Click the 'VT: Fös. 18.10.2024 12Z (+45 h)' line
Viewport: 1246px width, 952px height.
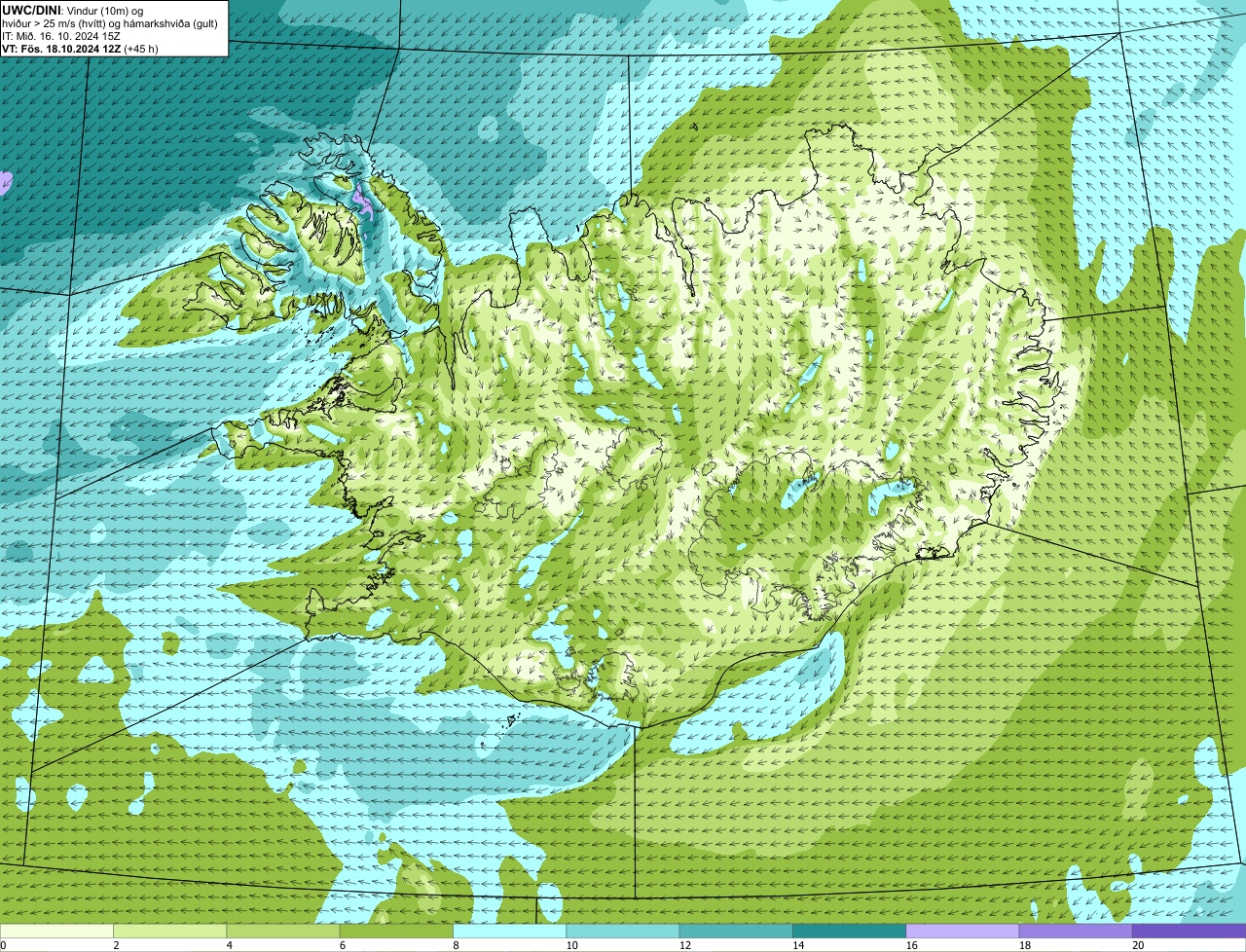(80, 48)
